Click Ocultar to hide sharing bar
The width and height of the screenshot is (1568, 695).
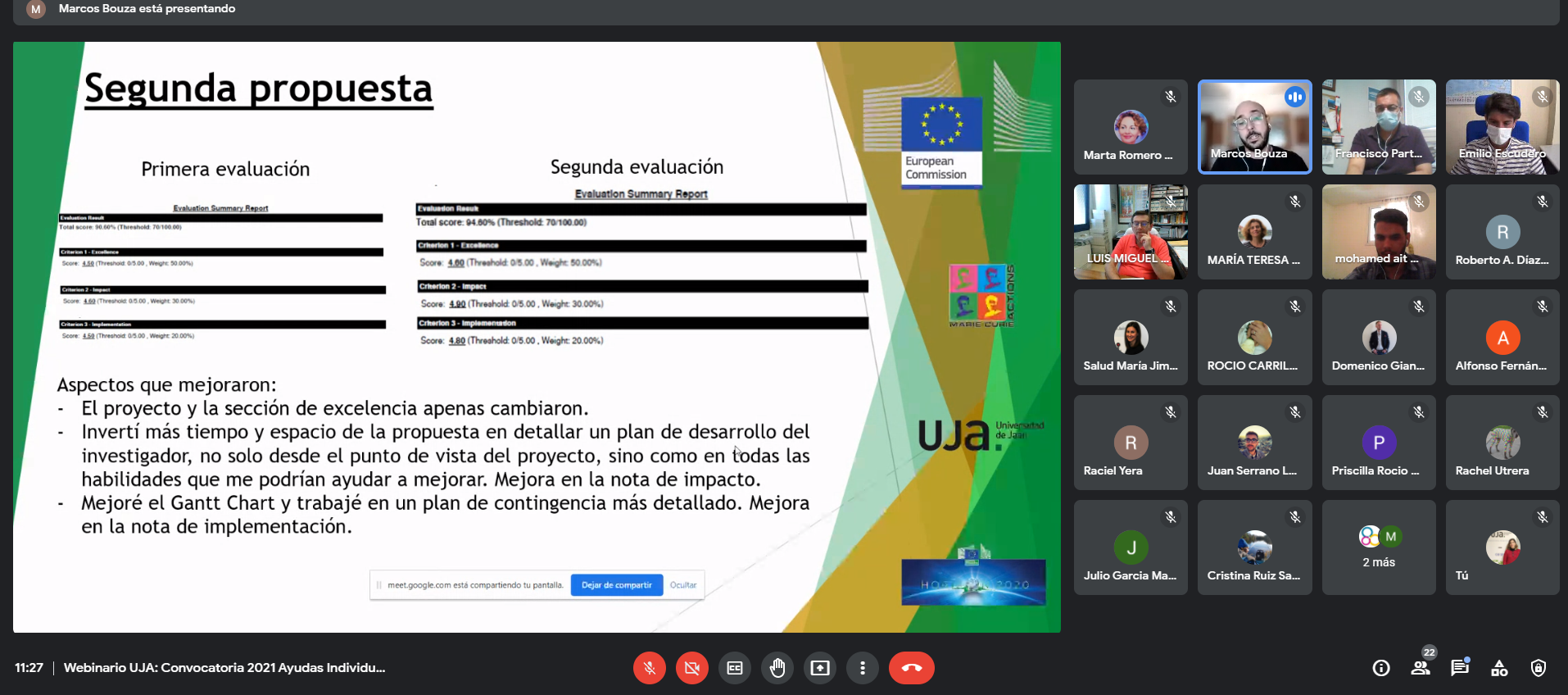(682, 585)
